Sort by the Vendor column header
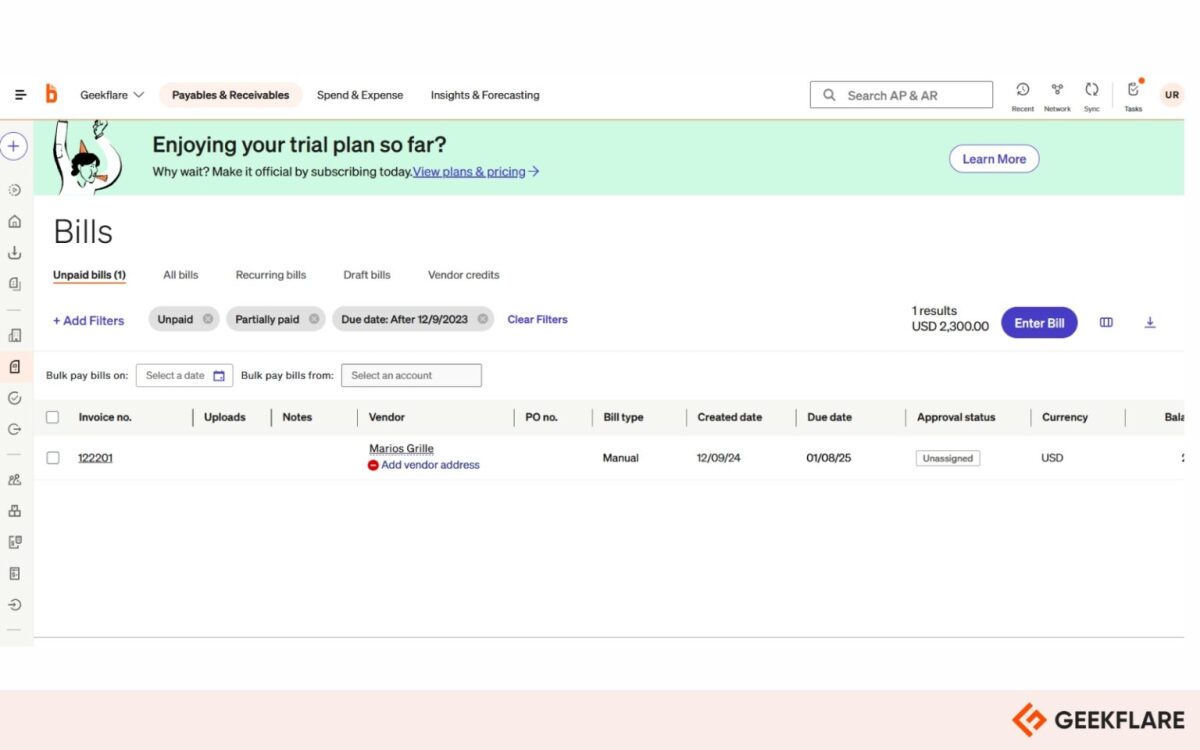1200x750 pixels. [387, 417]
